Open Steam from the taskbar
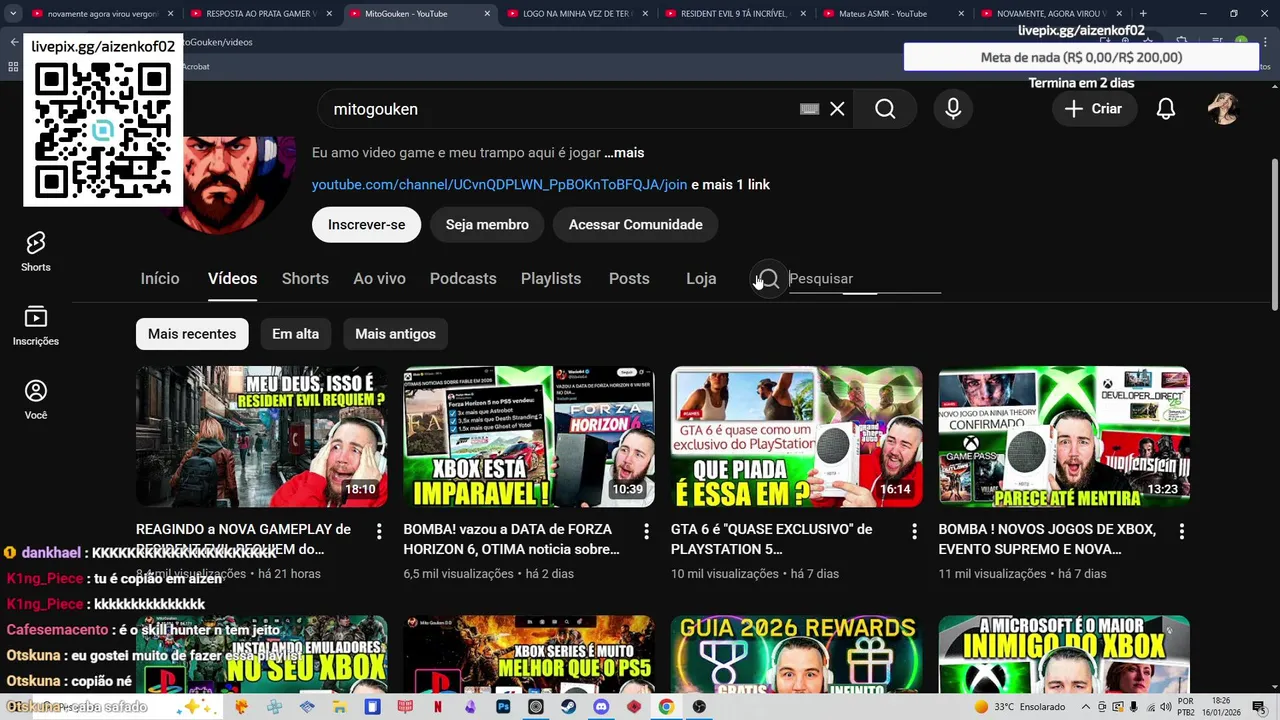This screenshot has width=1280, height=720. (x=568, y=706)
